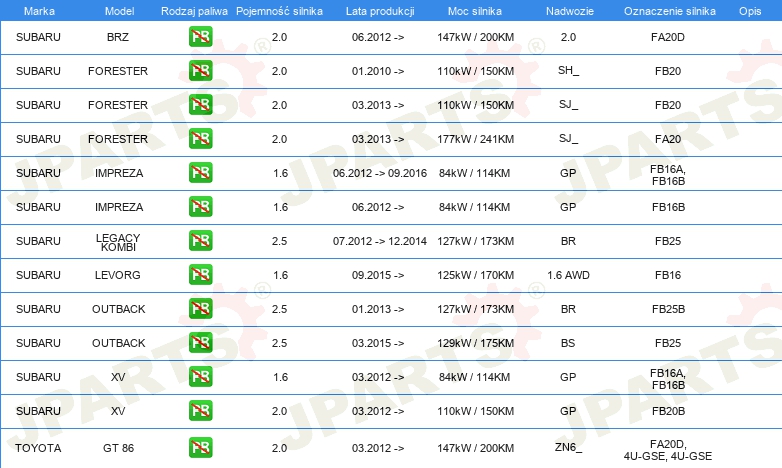Click the Rodzaj paliwa column header

[194, 11]
